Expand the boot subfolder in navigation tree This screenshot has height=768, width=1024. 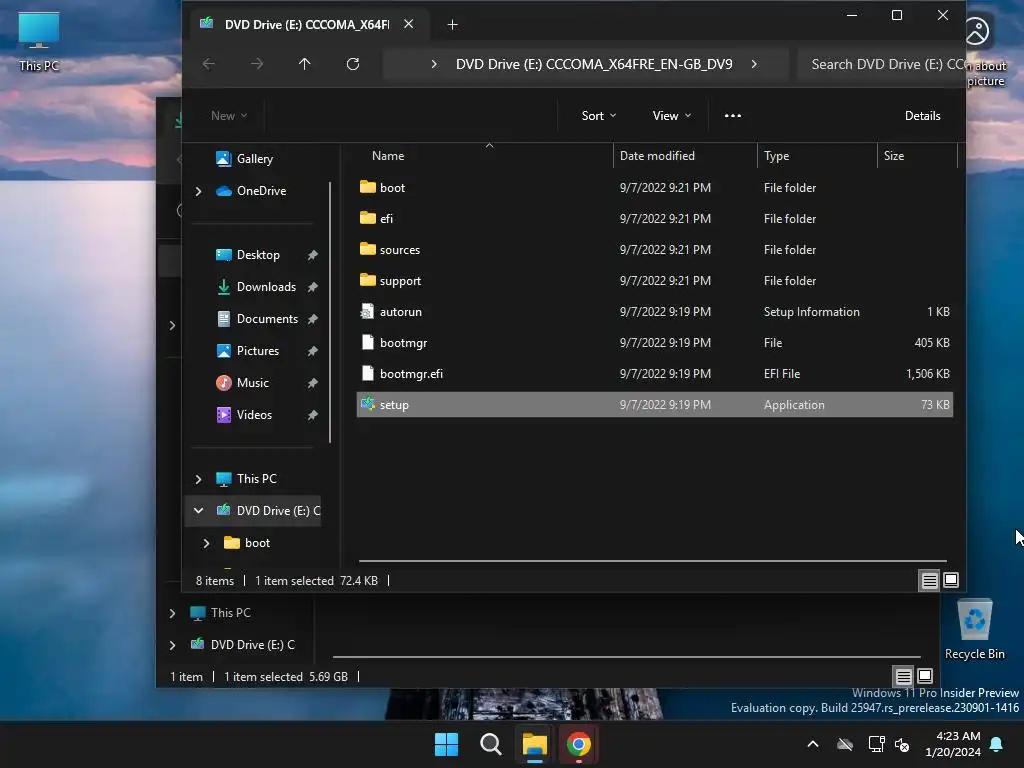tap(206, 543)
